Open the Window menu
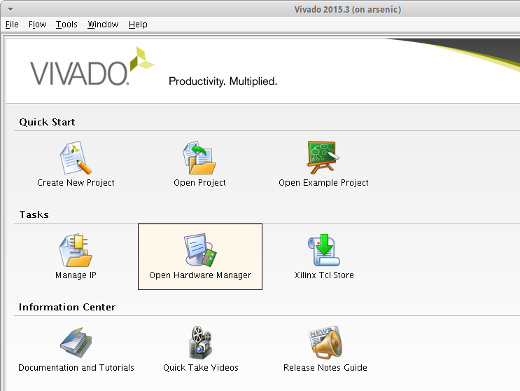This screenshot has width=520, height=391. pyautogui.click(x=103, y=24)
